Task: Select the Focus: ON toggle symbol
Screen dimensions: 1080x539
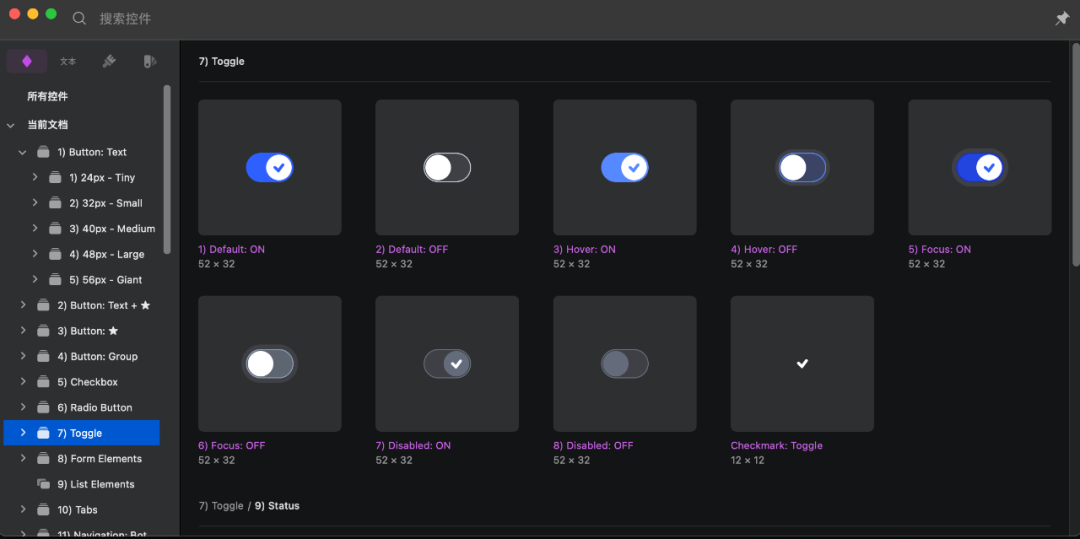Action: tap(980, 167)
